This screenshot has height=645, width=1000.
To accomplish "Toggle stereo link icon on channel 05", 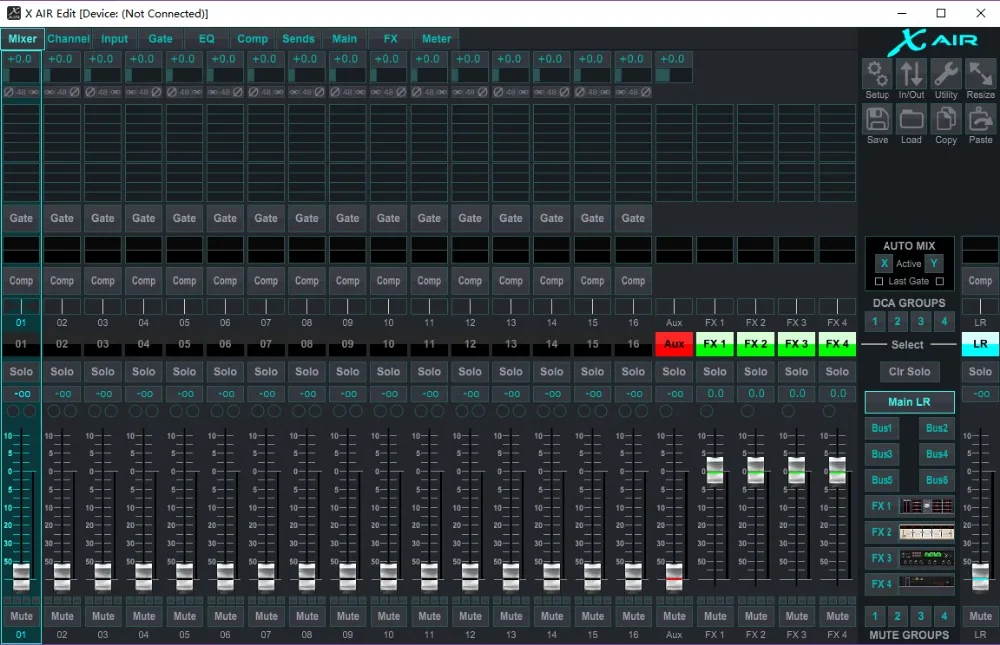I will [x=197, y=92].
